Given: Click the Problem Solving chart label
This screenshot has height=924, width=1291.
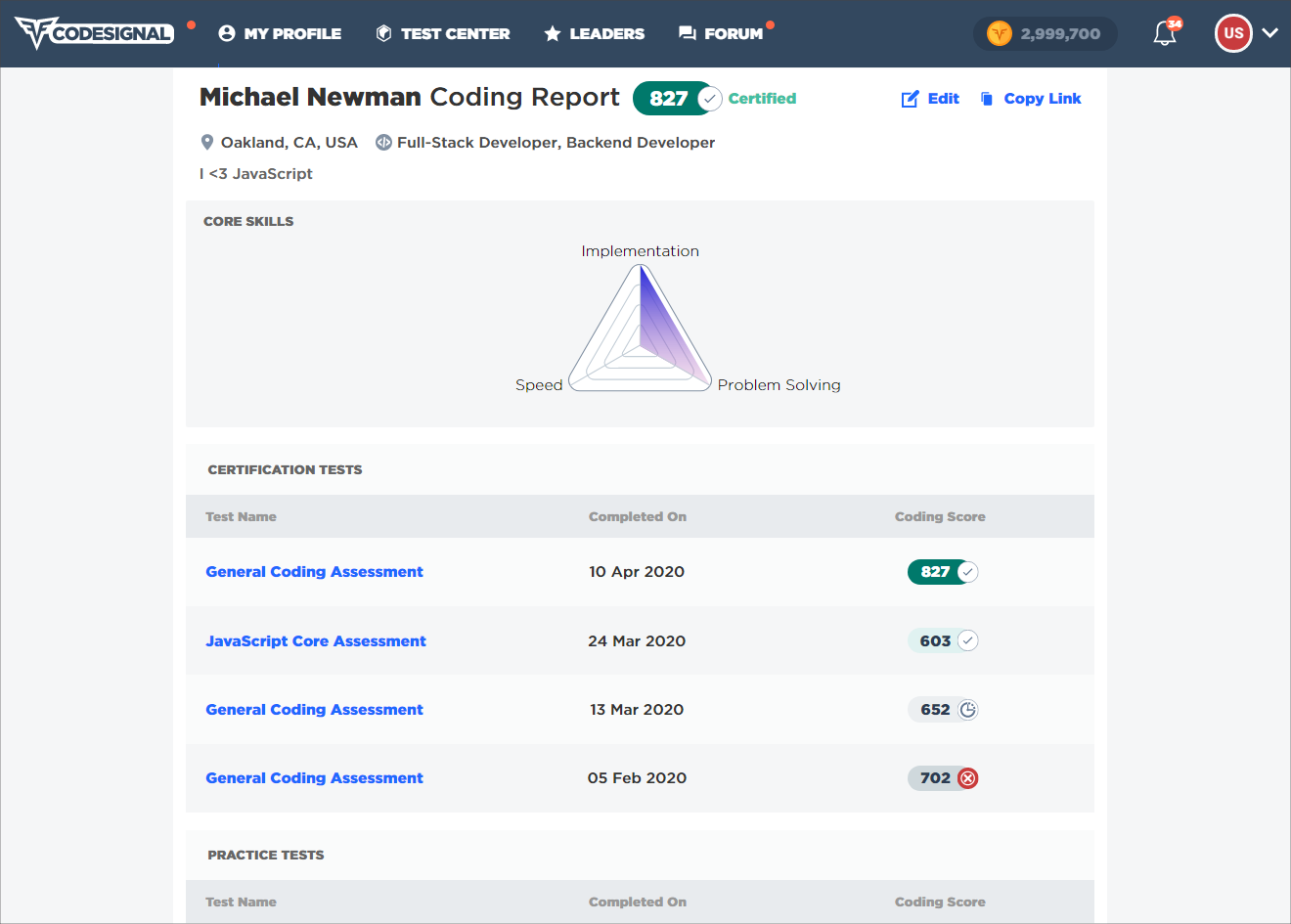Looking at the screenshot, I should pos(779,385).
